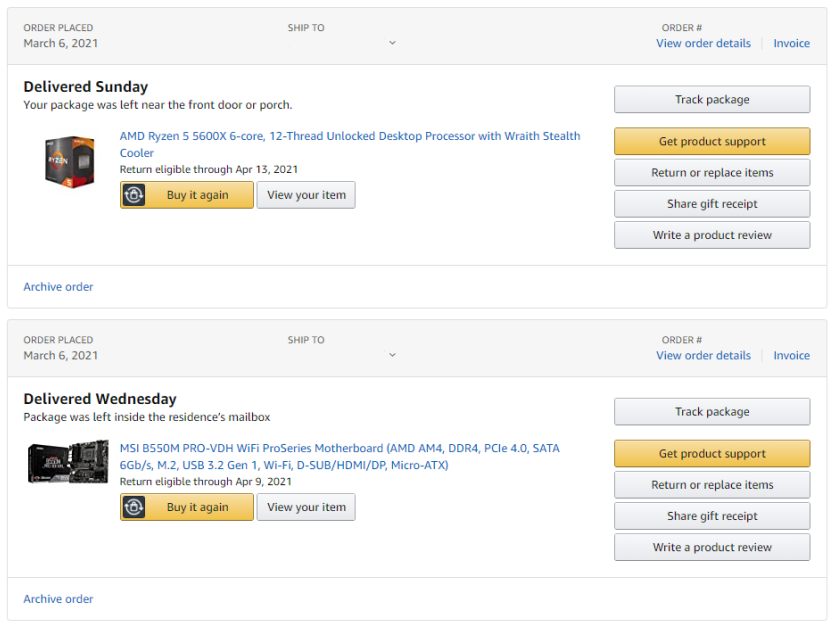View your item for the AMD Ryzen processor
Viewport: 836px width, 626px height.
click(x=306, y=195)
